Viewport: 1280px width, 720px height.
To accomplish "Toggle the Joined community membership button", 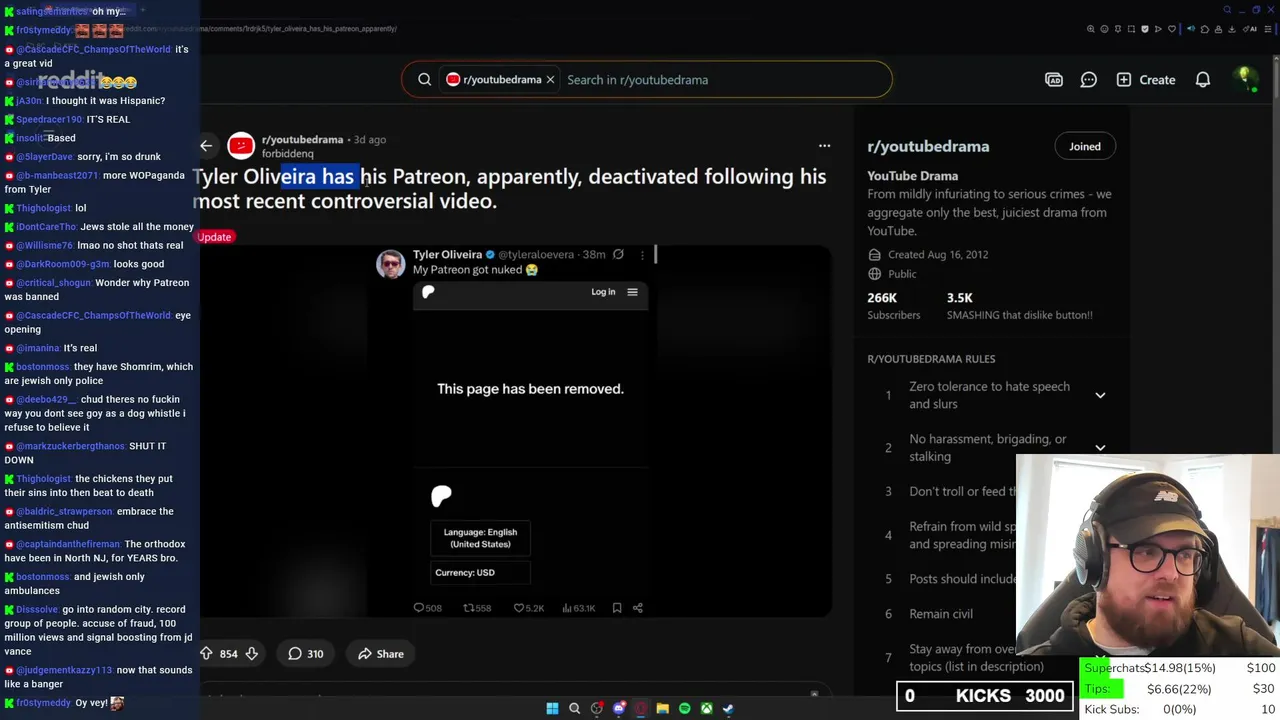I will pos(1085,147).
